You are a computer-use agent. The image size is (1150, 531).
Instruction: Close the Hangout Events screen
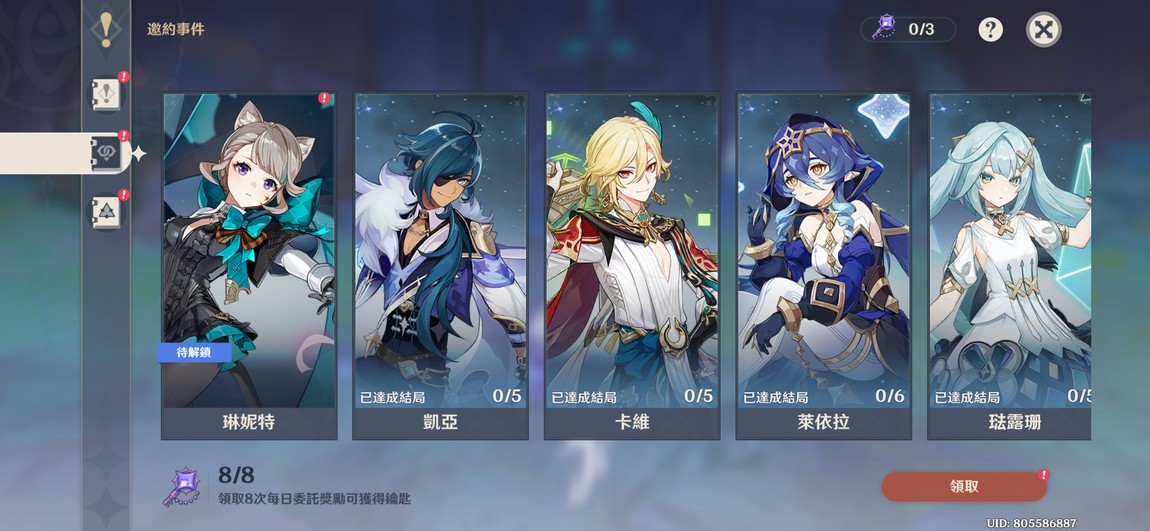[1043, 30]
